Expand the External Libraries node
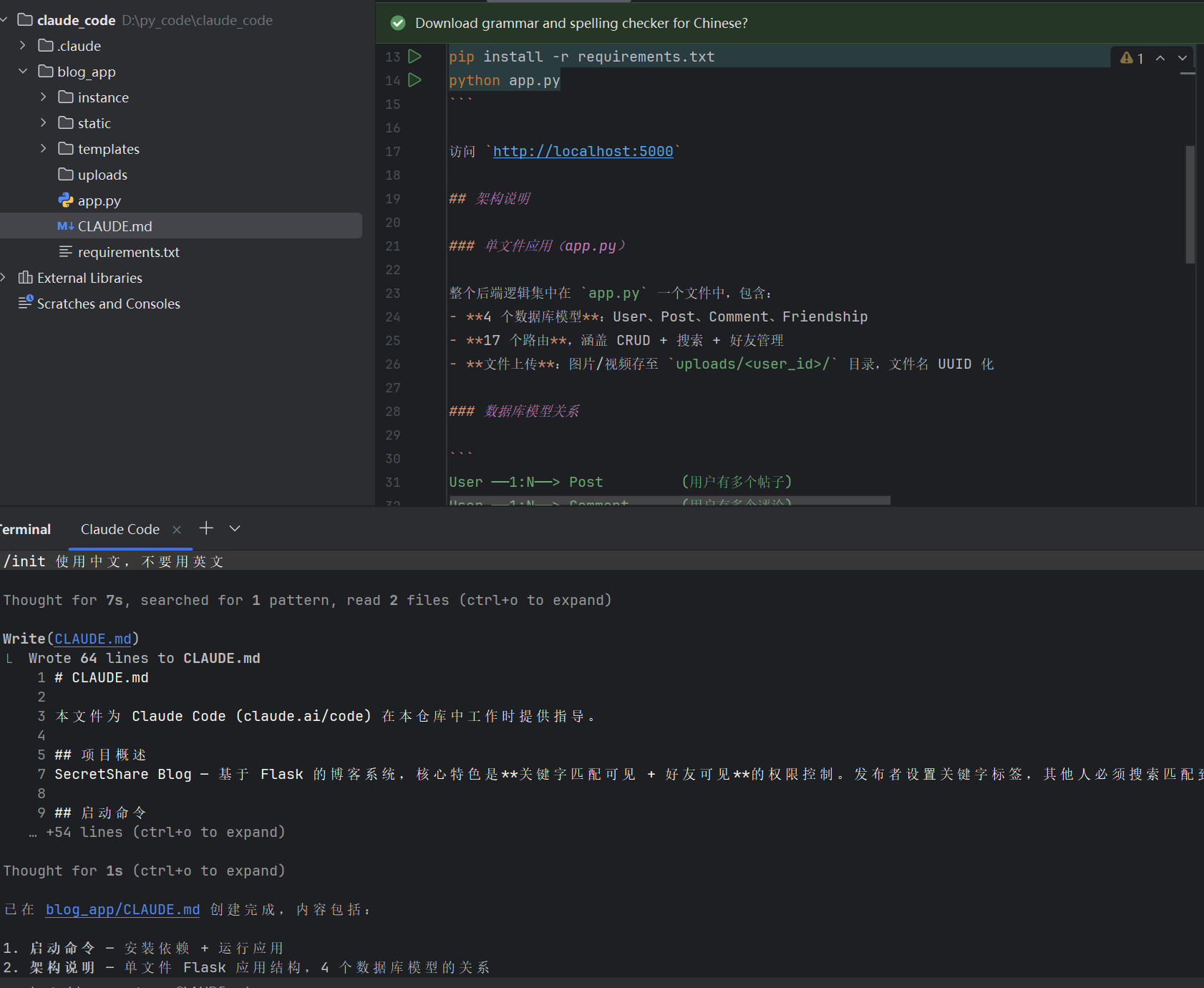The height and width of the screenshot is (988, 1204). click(4, 278)
